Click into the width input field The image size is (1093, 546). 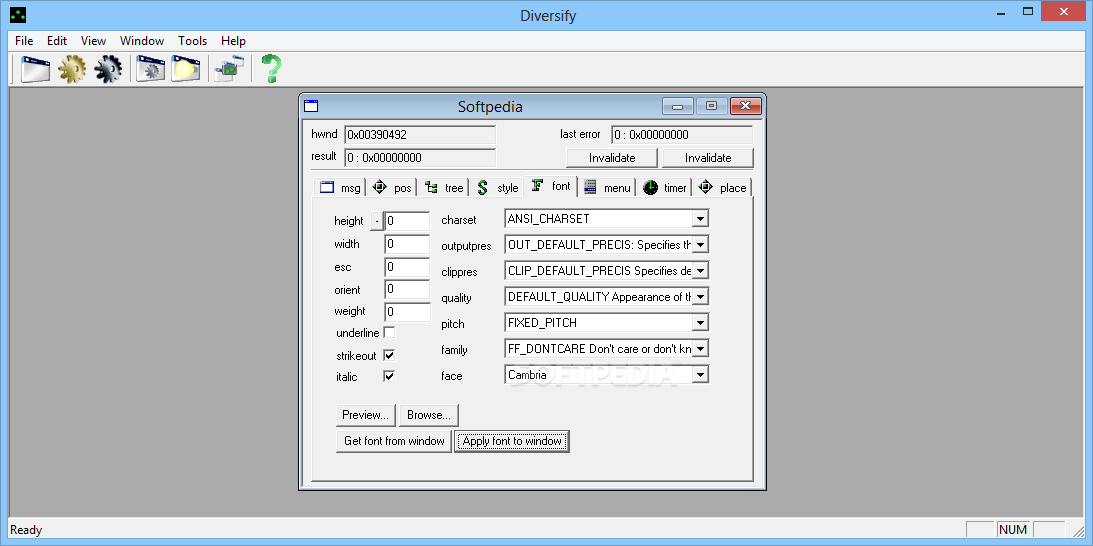[x=408, y=244]
